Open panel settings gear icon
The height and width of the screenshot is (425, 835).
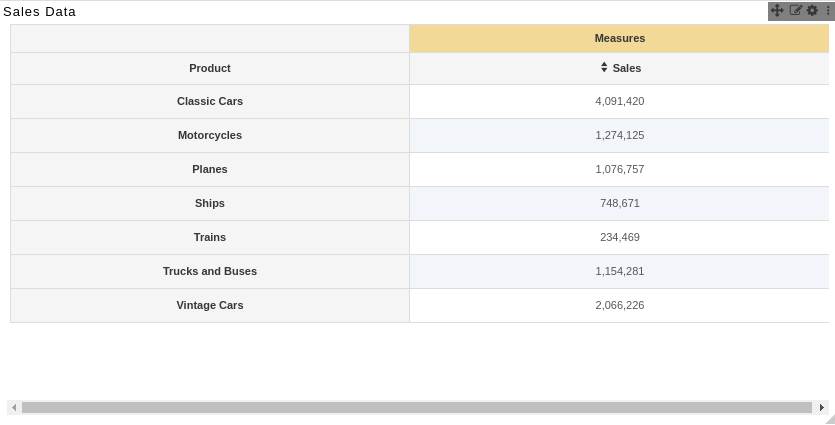coord(812,10)
